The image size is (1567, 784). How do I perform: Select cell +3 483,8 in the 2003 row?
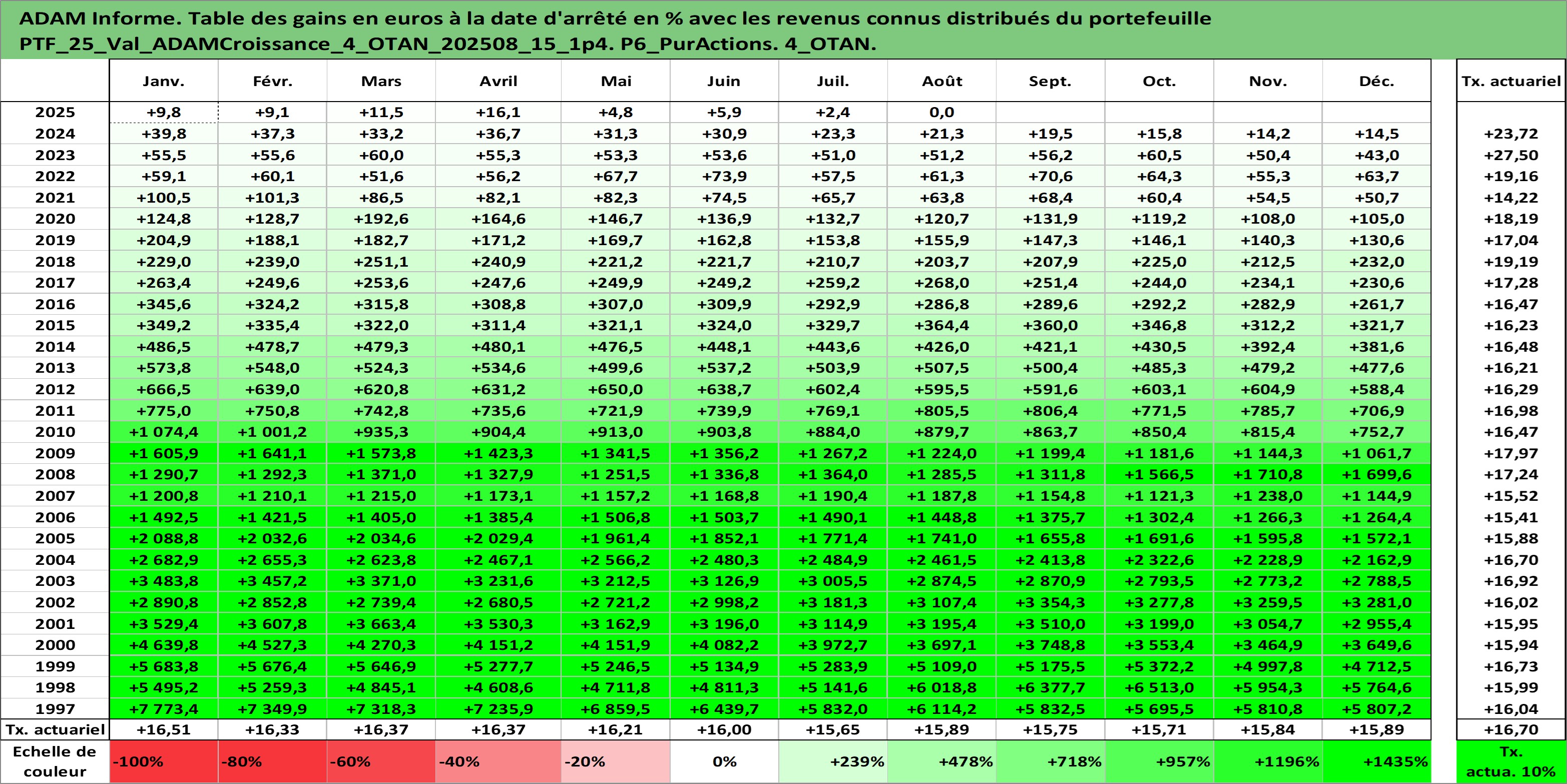coord(164,581)
